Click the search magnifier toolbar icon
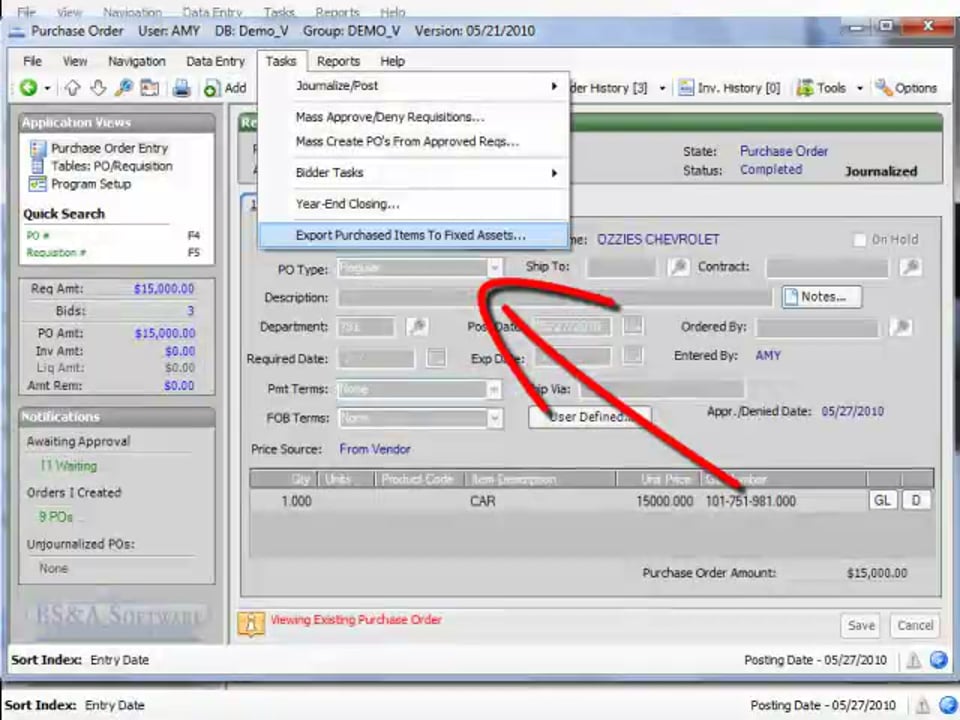Image resolution: width=960 pixels, height=720 pixels. pyautogui.click(x=124, y=88)
